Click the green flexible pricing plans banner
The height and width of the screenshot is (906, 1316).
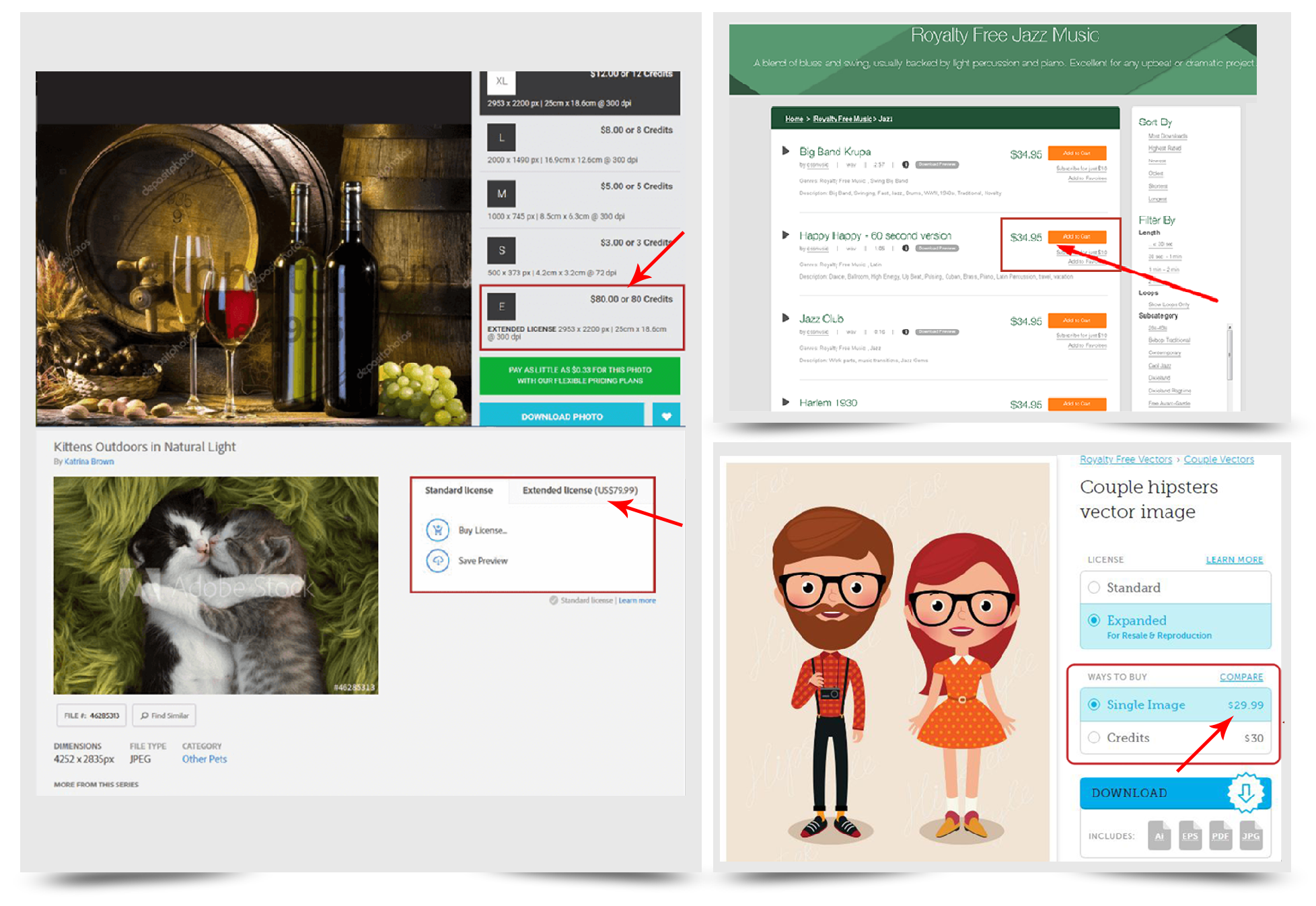(579, 376)
